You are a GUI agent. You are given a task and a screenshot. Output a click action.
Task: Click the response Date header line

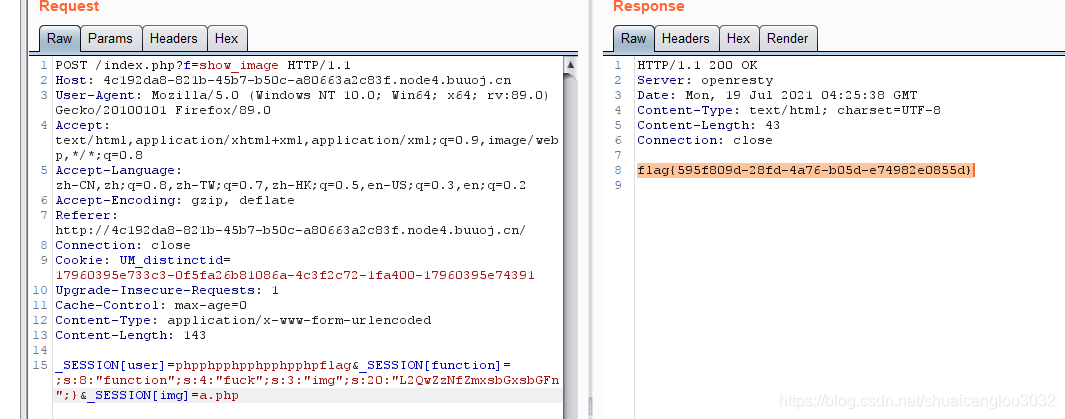pos(777,96)
